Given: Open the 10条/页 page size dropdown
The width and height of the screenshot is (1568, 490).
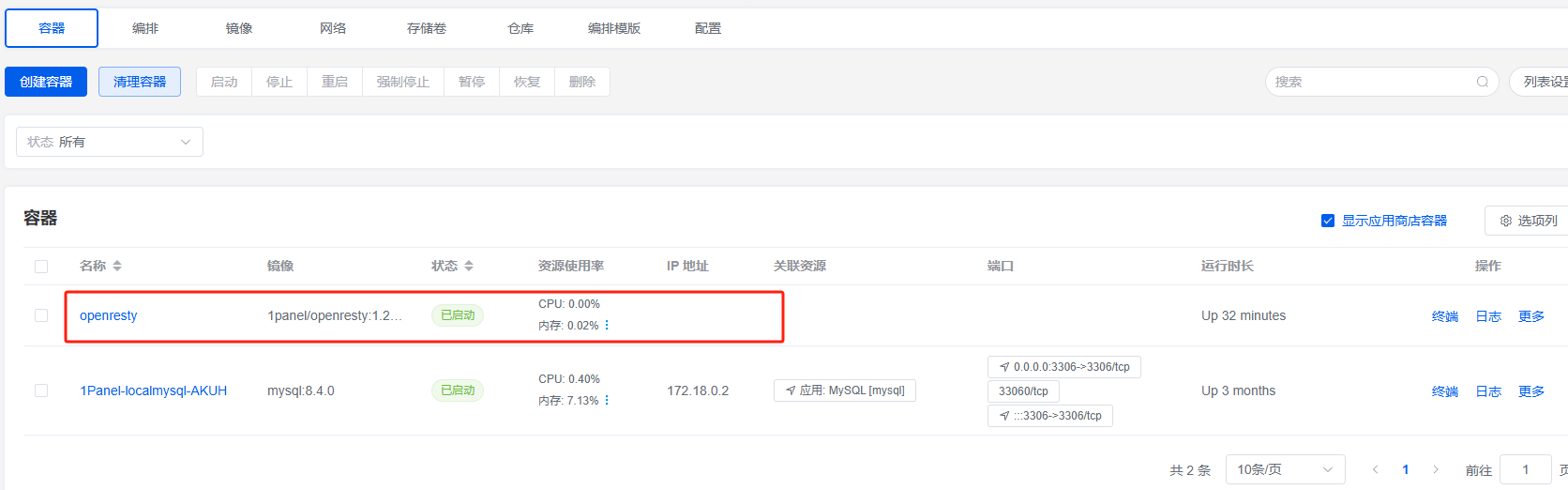Looking at the screenshot, I should (1286, 469).
